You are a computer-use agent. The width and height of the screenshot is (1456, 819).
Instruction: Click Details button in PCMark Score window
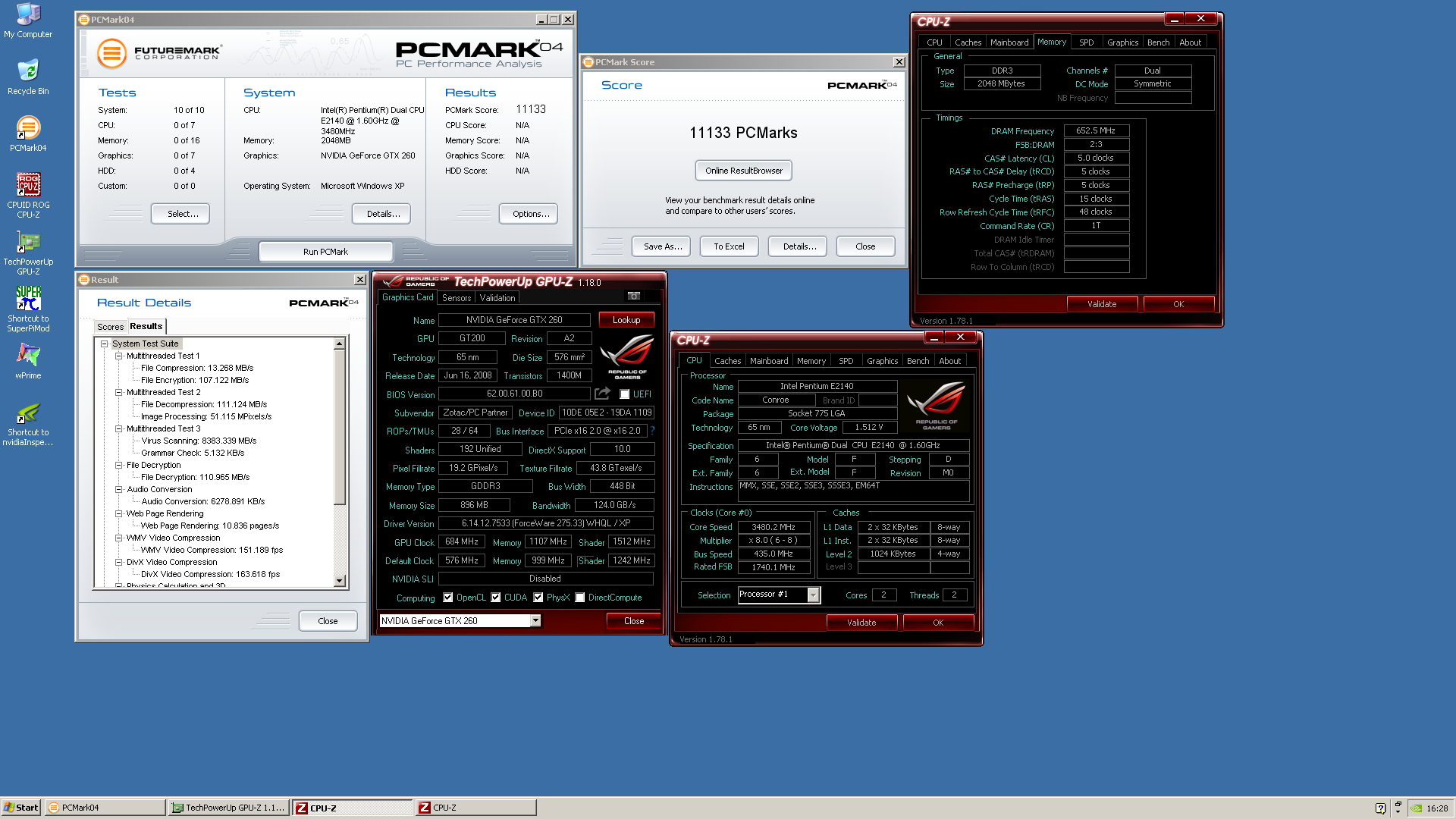pos(798,246)
